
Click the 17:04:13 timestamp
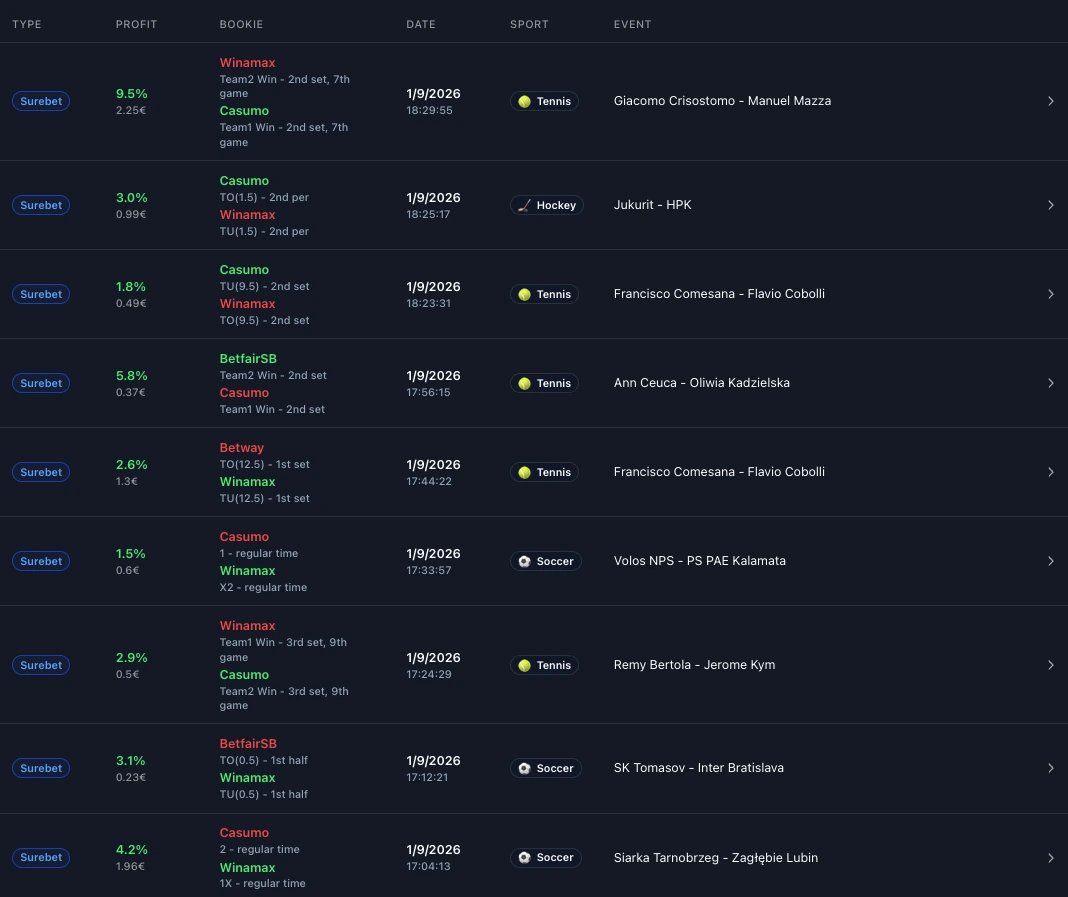point(428,866)
